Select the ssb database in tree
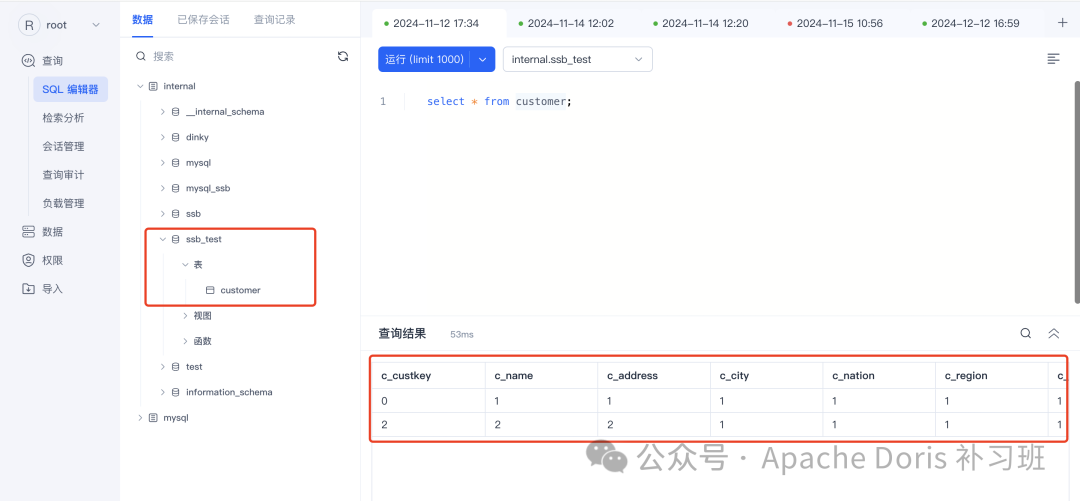Viewport: 1080px width, 501px height. tap(194, 214)
